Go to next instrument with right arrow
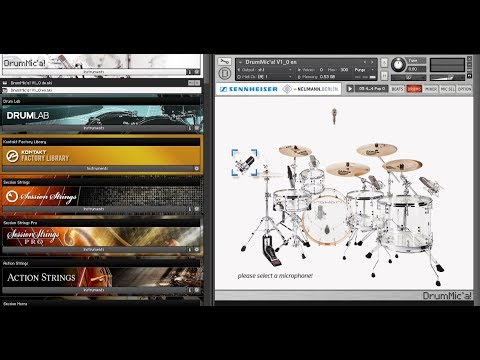480x360 pixels. click(x=372, y=62)
